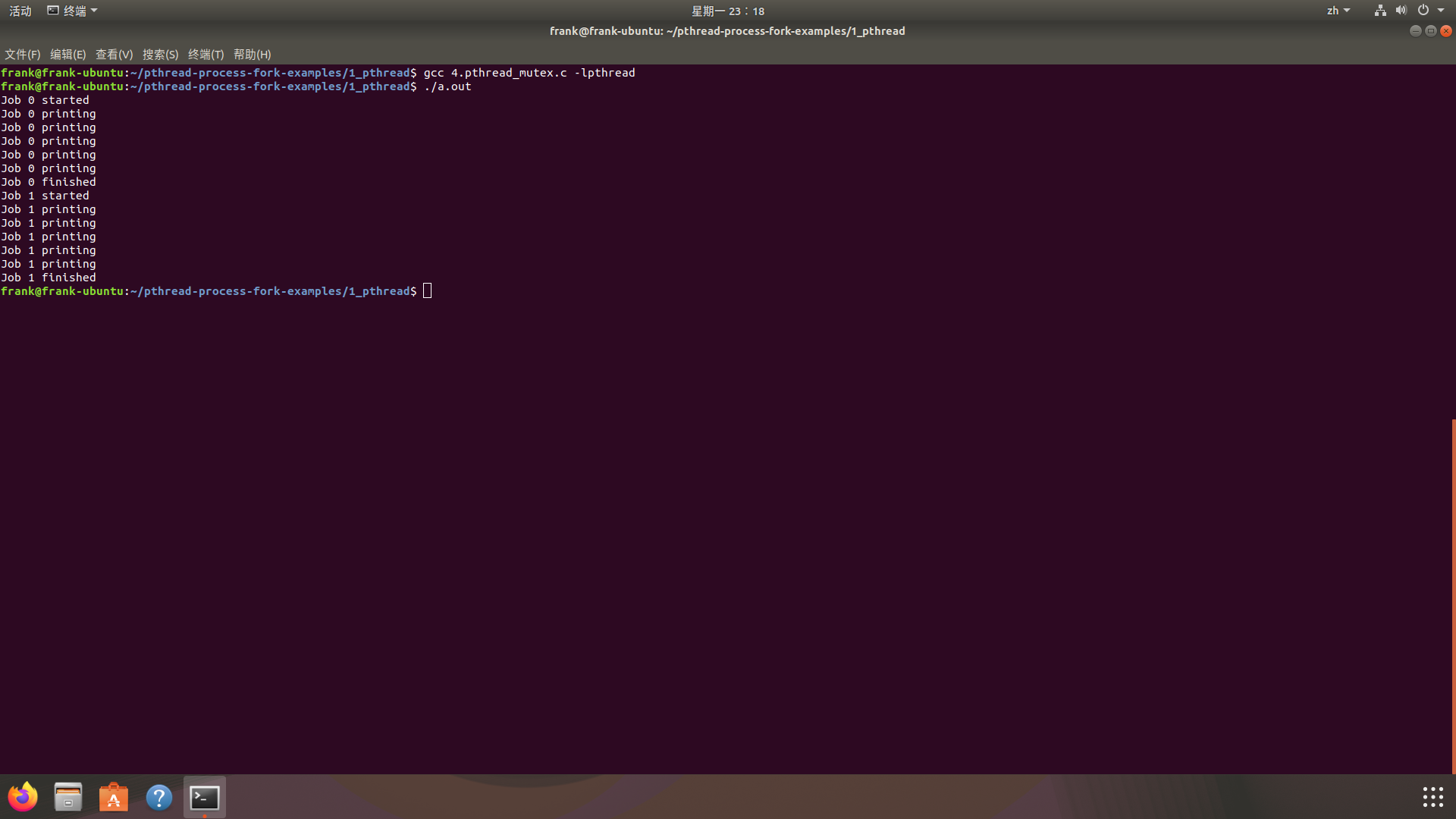Open the 终端(T) menu
This screenshot has width=1456, height=819.
click(206, 55)
